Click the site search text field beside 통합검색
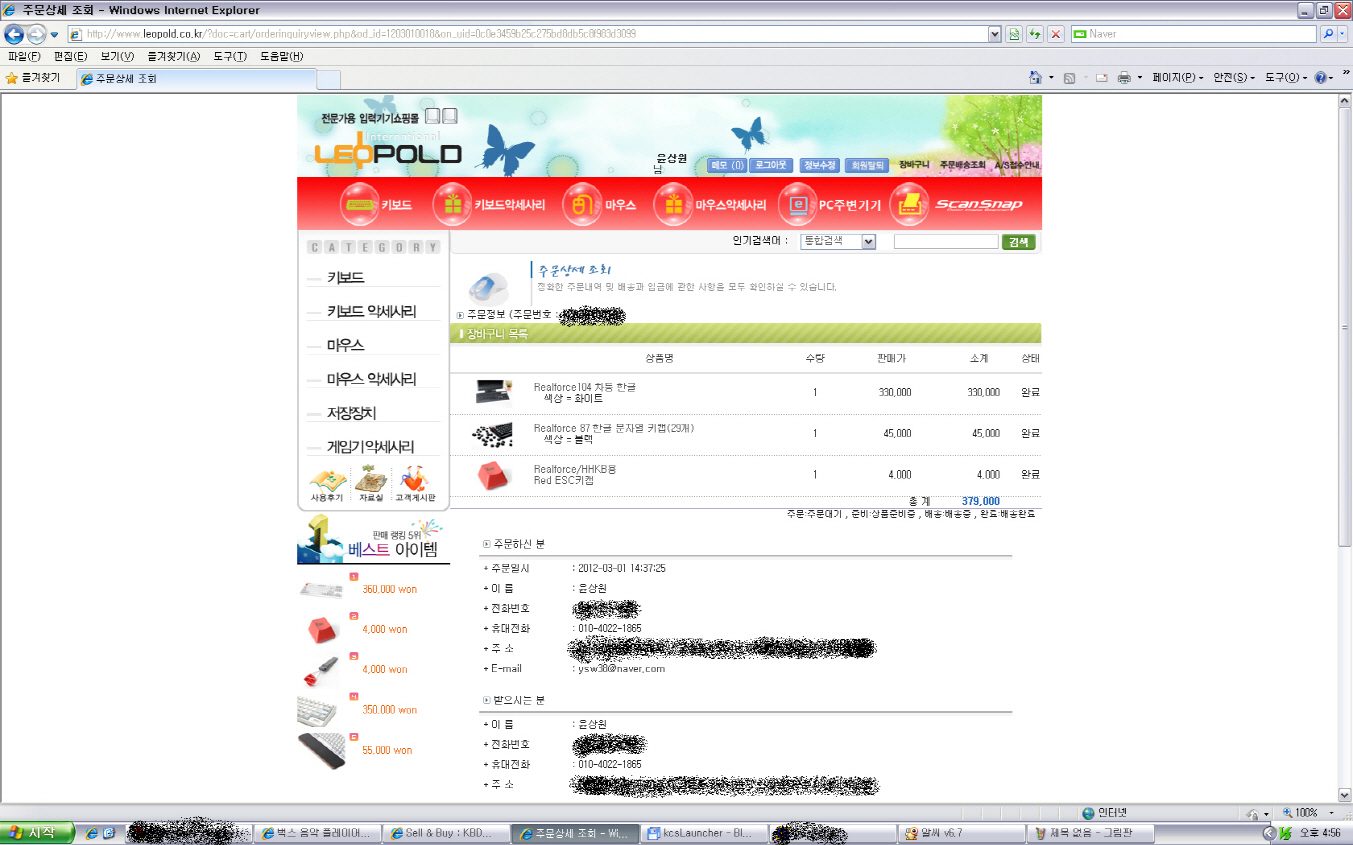1353x845 pixels. coord(946,241)
